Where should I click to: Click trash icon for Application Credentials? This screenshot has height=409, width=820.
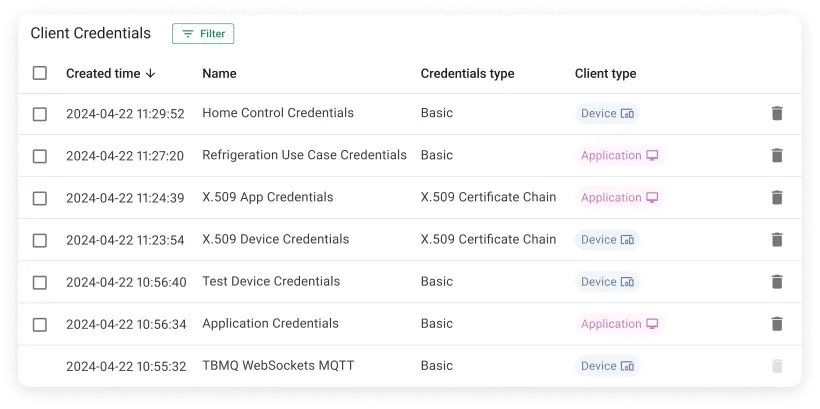776,324
